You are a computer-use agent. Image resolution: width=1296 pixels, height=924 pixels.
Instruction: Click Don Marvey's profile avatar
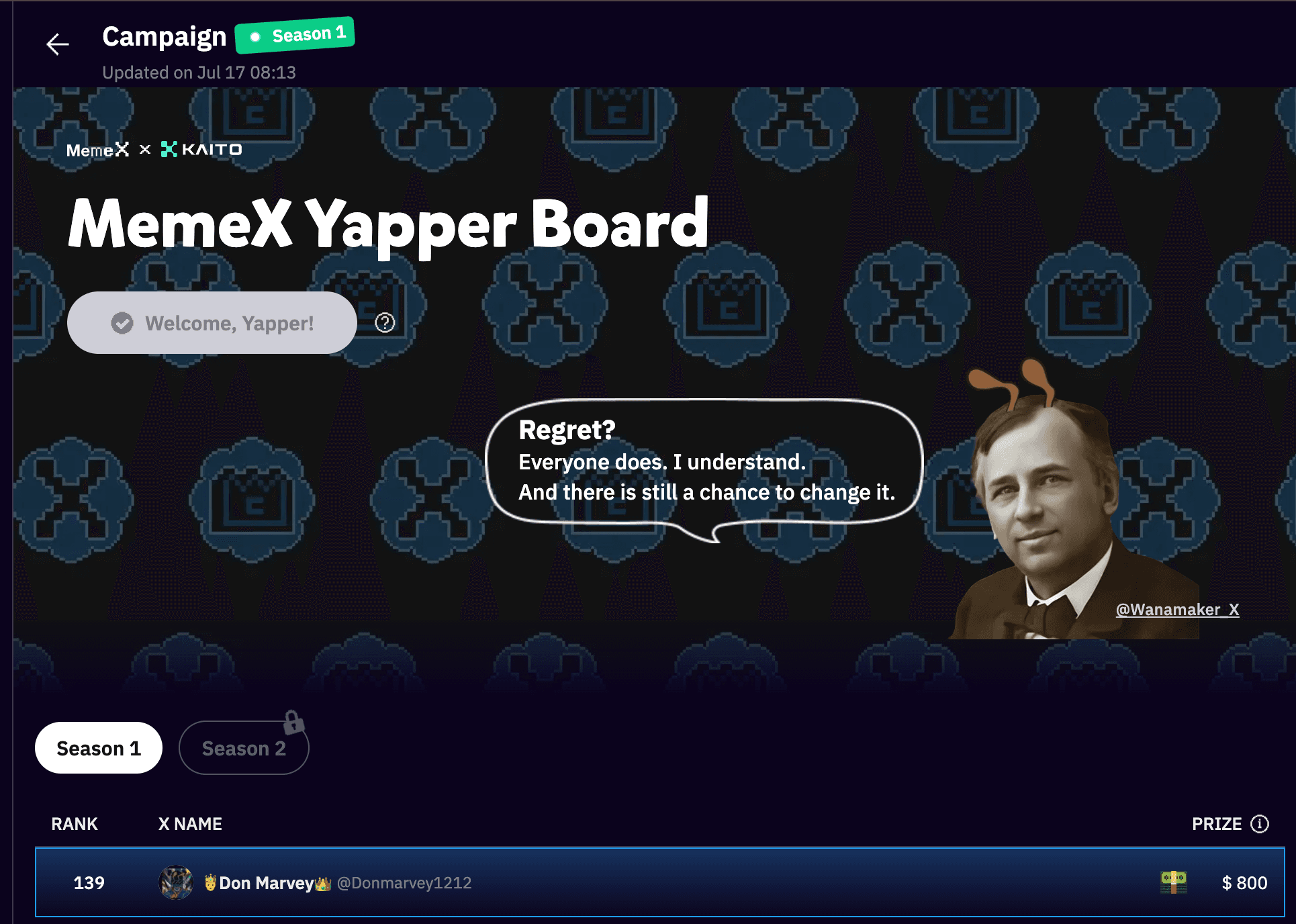click(x=176, y=882)
